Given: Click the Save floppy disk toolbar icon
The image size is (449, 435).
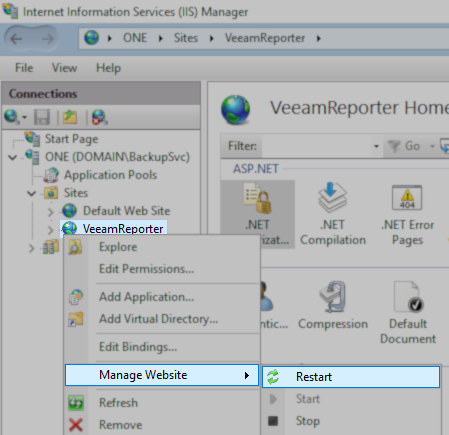Looking at the screenshot, I should click(x=42, y=117).
